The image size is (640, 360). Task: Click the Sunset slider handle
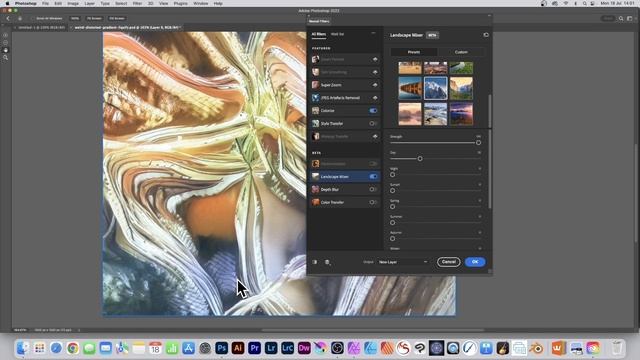click(x=392, y=191)
